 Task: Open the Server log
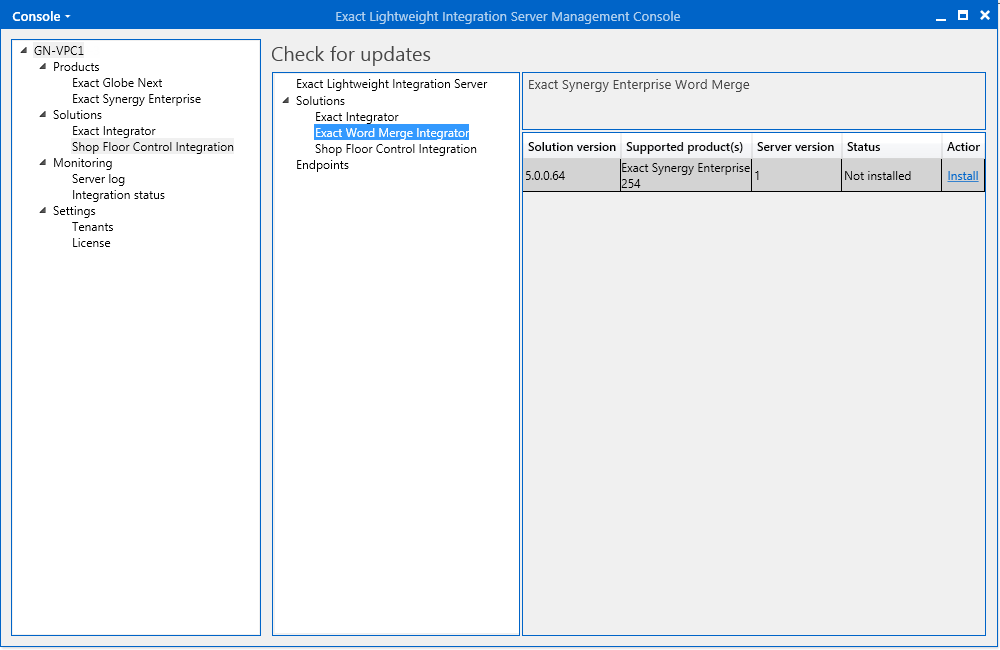(x=98, y=179)
